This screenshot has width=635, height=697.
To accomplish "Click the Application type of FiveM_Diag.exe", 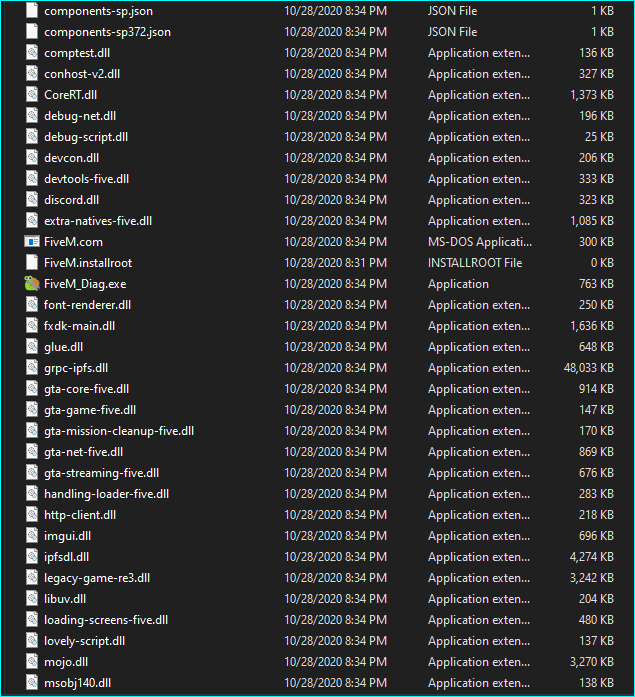I will (x=458, y=284).
